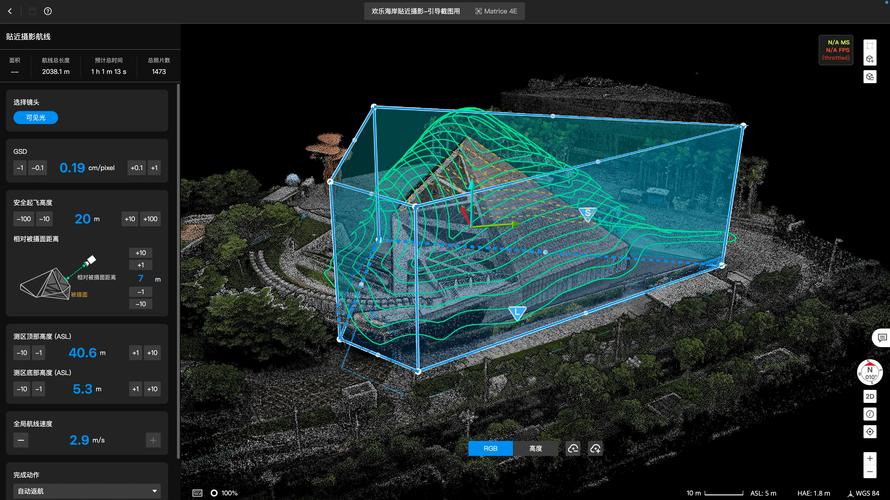
Task: Toggle the point size 100% circle
Action: point(214,493)
